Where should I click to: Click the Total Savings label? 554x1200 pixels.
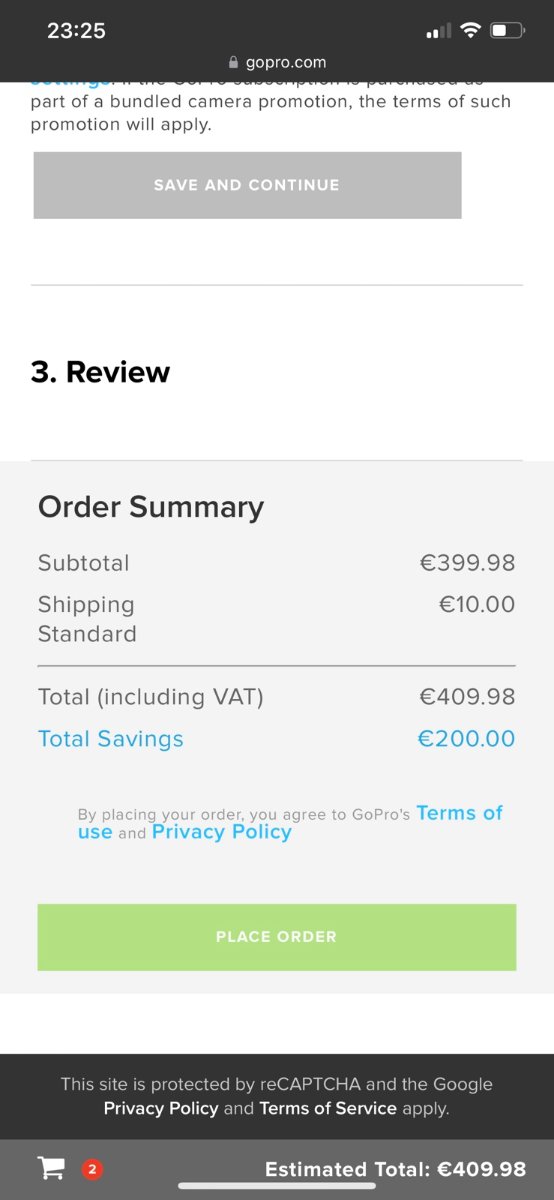click(111, 739)
